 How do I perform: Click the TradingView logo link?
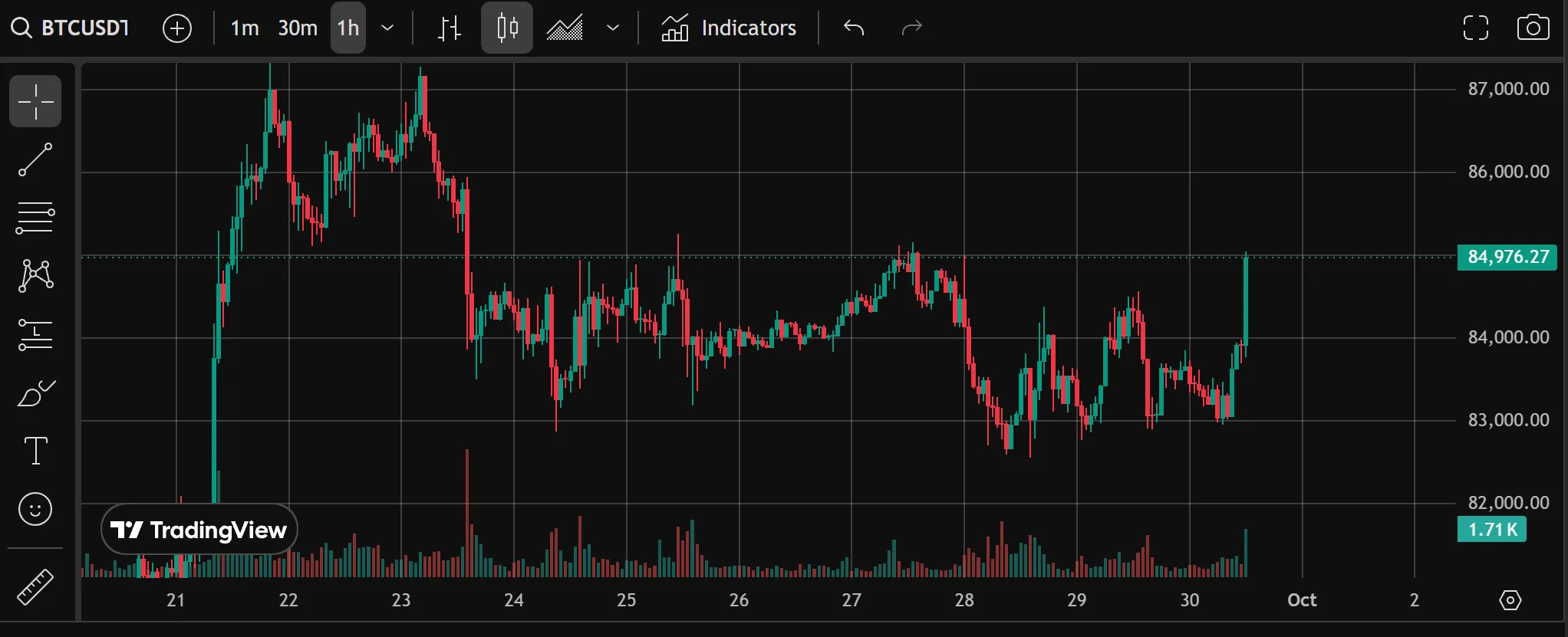[x=199, y=530]
